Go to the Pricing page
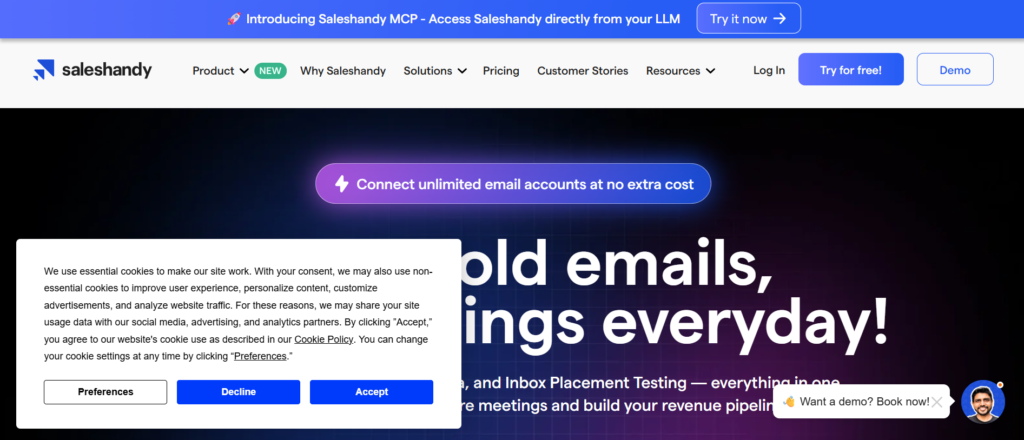1024x440 pixels. coord(501,71)
